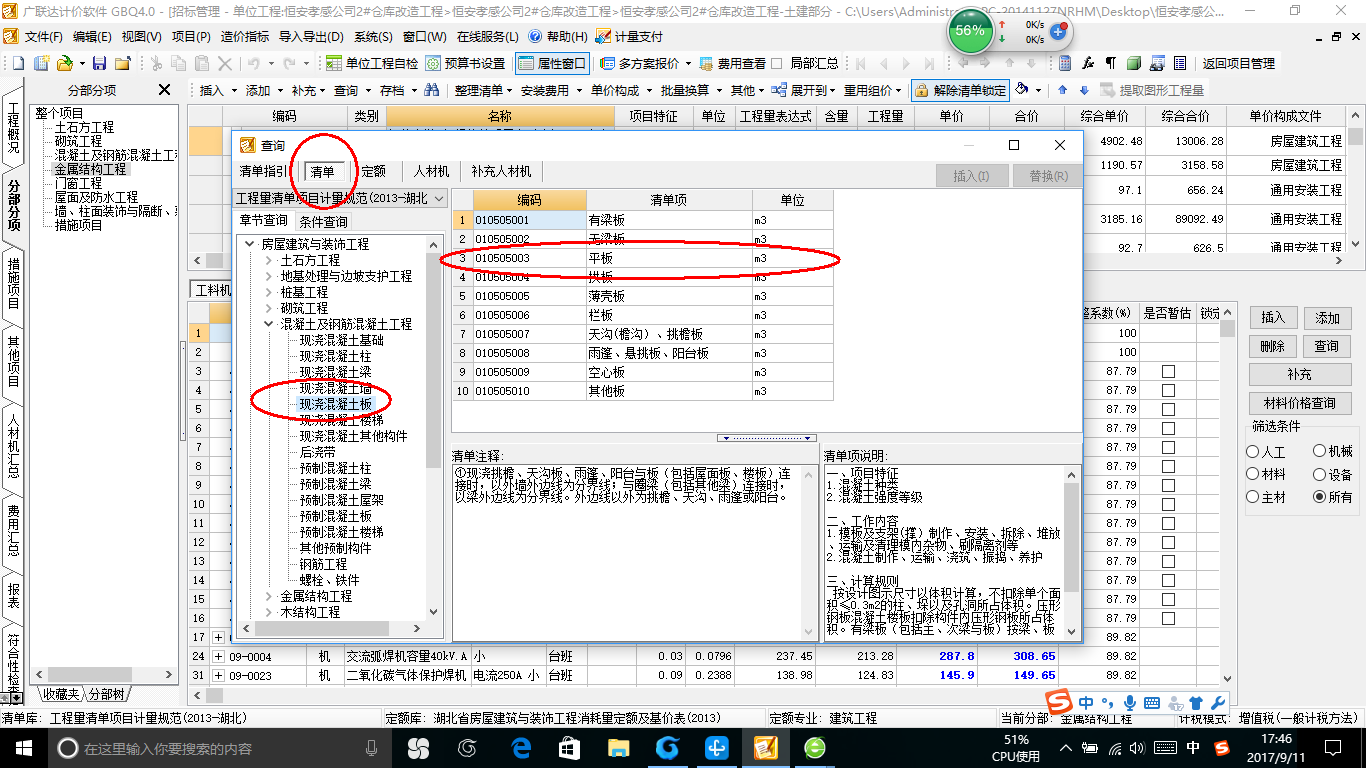This screenshot has height=768, width=1366.
Task: Open the 整理清单 dropdown menu
Action: click(483, 90)
